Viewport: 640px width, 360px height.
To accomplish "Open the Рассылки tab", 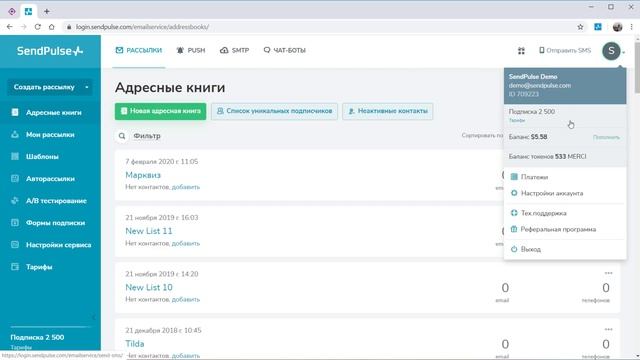I will tap(139, 50).
